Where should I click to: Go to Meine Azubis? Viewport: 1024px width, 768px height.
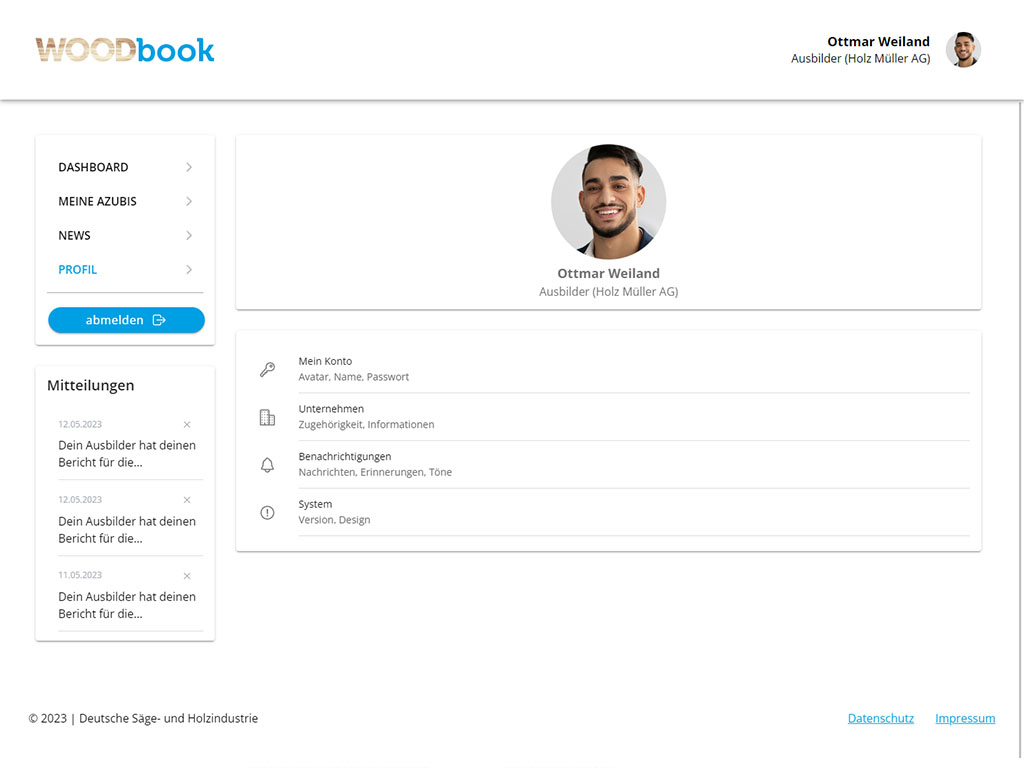click(125, 201)
